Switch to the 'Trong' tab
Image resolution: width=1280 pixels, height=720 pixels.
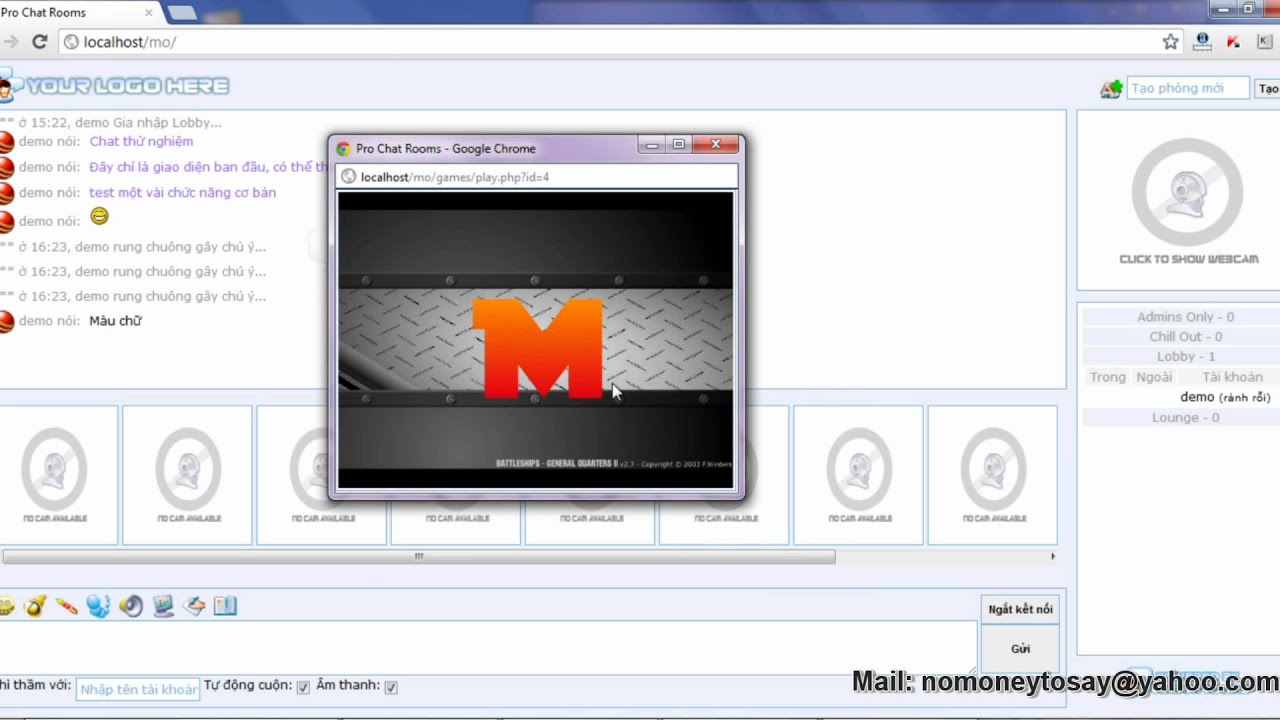pos(1108,377)
